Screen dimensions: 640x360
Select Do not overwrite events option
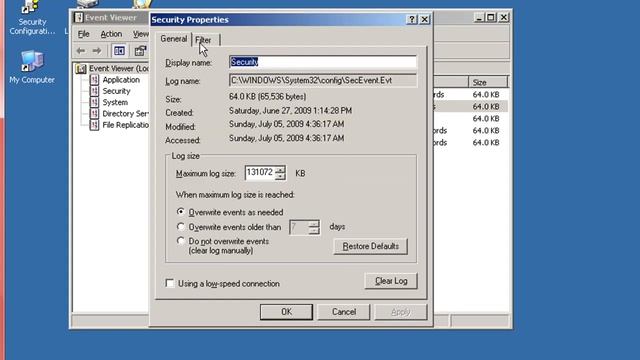(x=180, y=241)
